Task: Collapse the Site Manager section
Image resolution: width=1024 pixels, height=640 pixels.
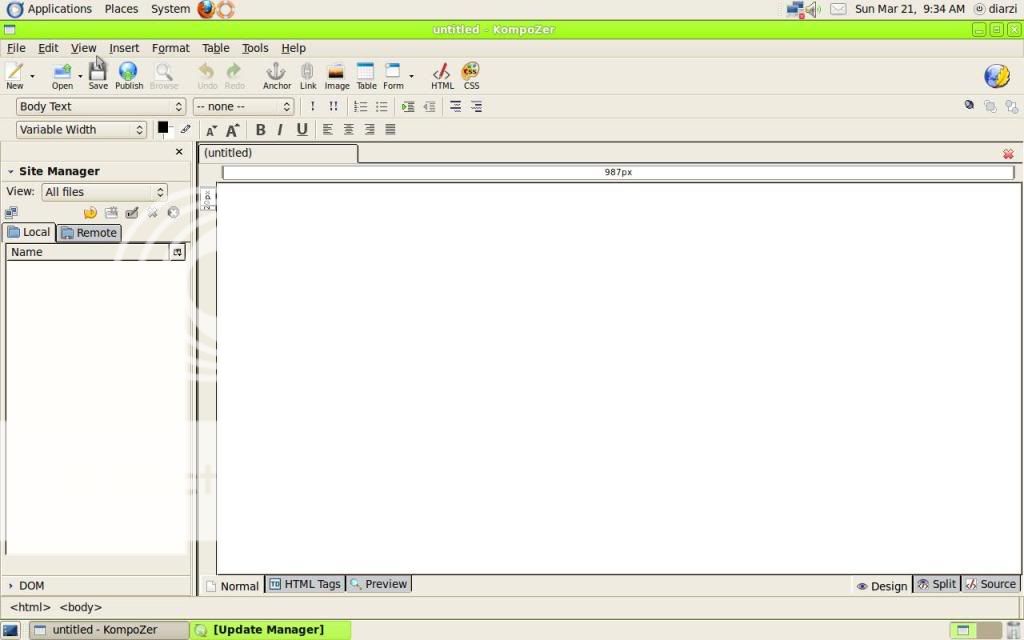Action: (10, 171)
